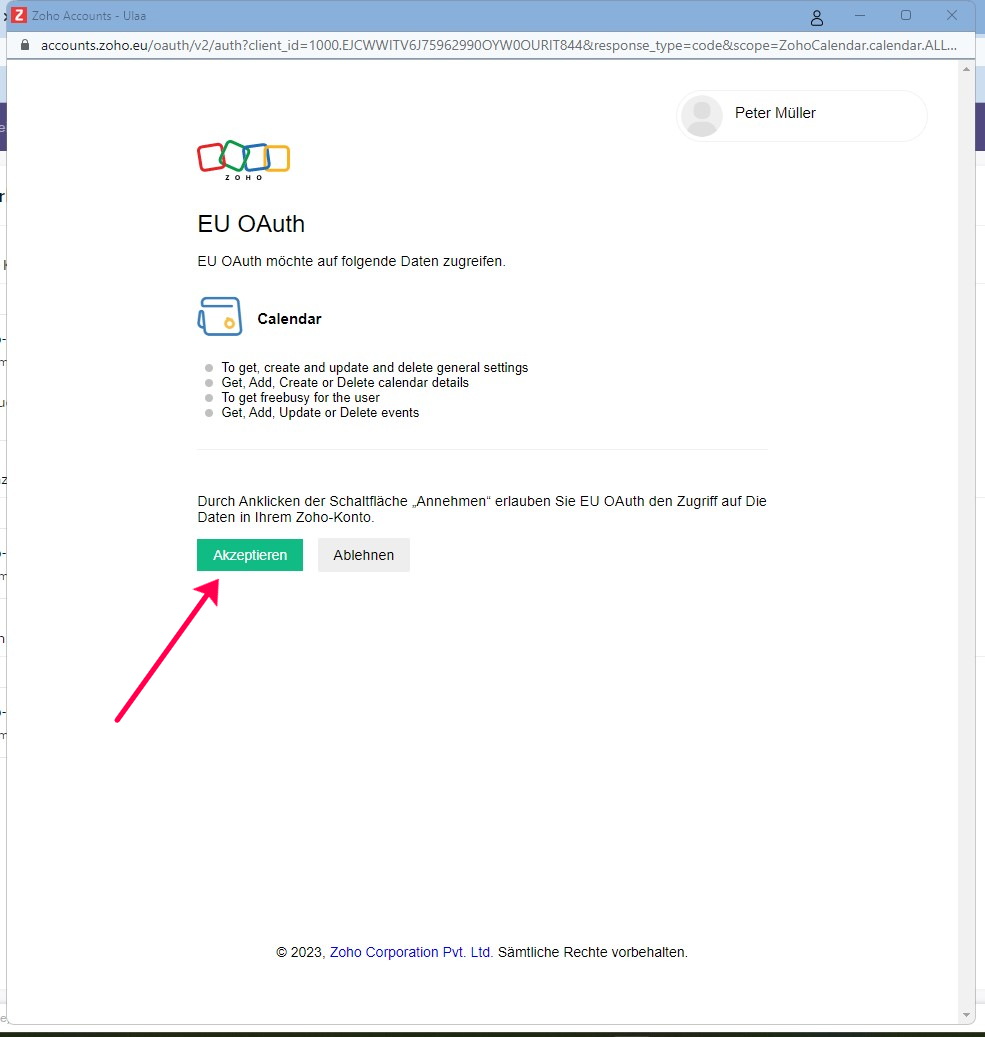The height and width of the screenshot is (1037, 985).
Task: Minimize the Zoho Accounts window
Action: (860, 15)
